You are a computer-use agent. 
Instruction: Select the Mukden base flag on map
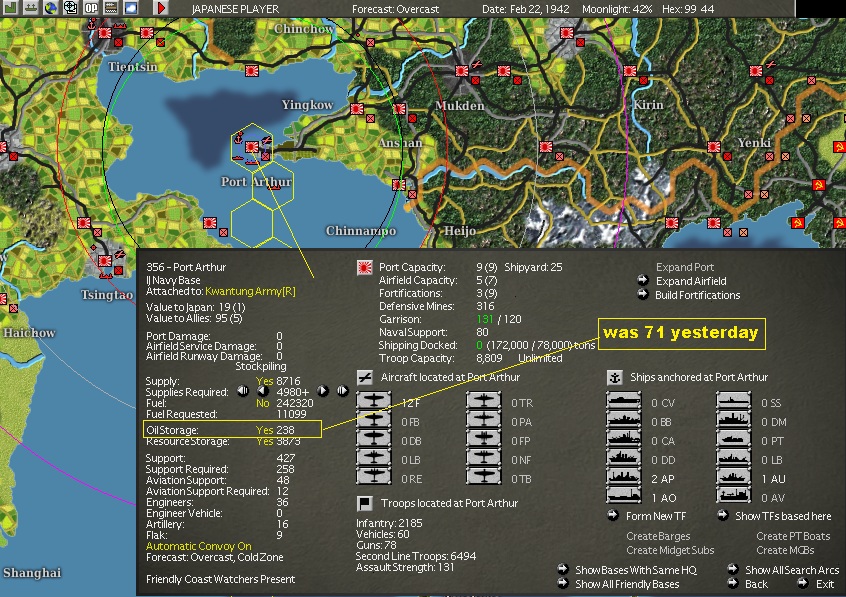462,71
